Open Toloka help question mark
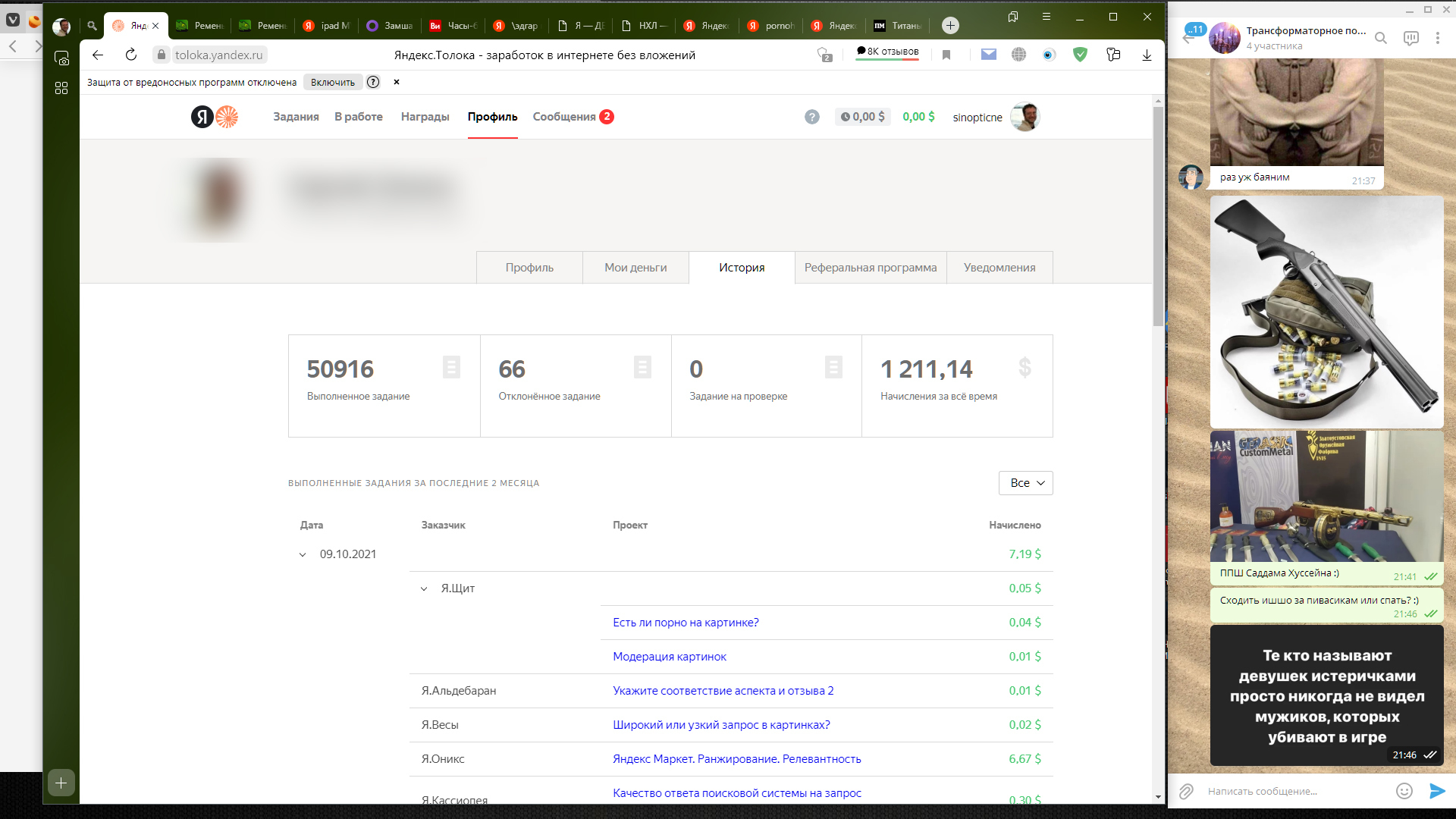This screenshot has width=1456, height=819. (x=812, y=117)
